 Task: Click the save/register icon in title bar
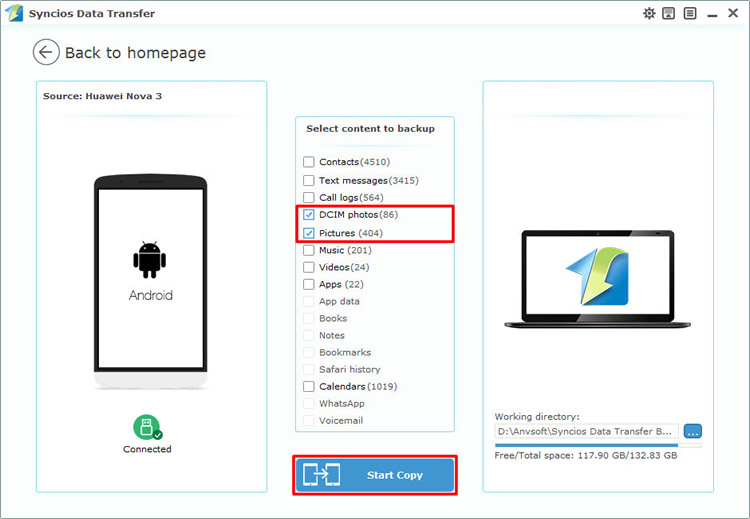[x=669, y=13]
